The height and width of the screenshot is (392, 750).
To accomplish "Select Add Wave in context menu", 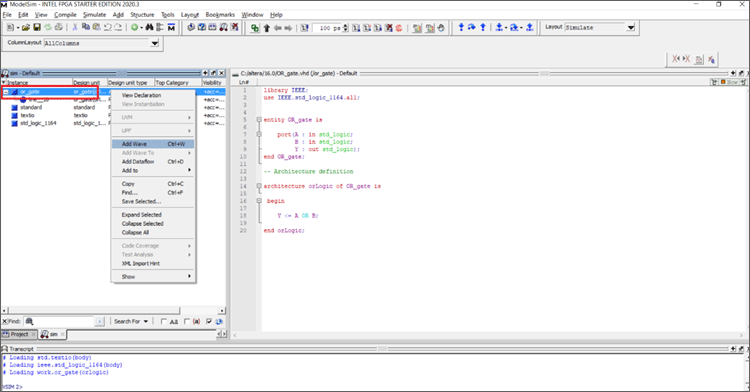I will [153, 144].
